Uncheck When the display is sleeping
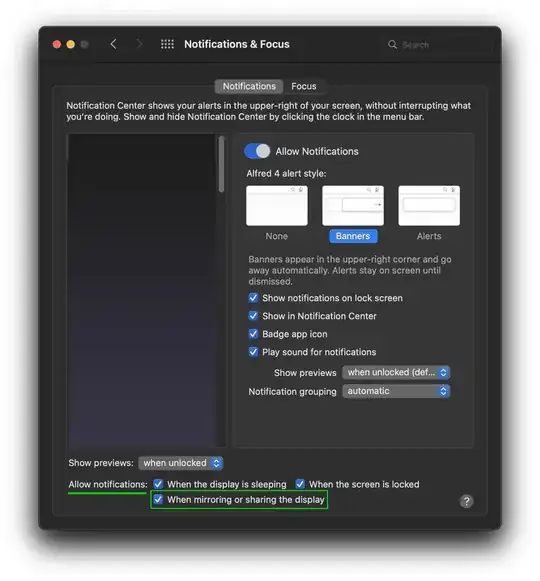Image resolution: width=540 pixels, height=581 pixels. [158, 484]
